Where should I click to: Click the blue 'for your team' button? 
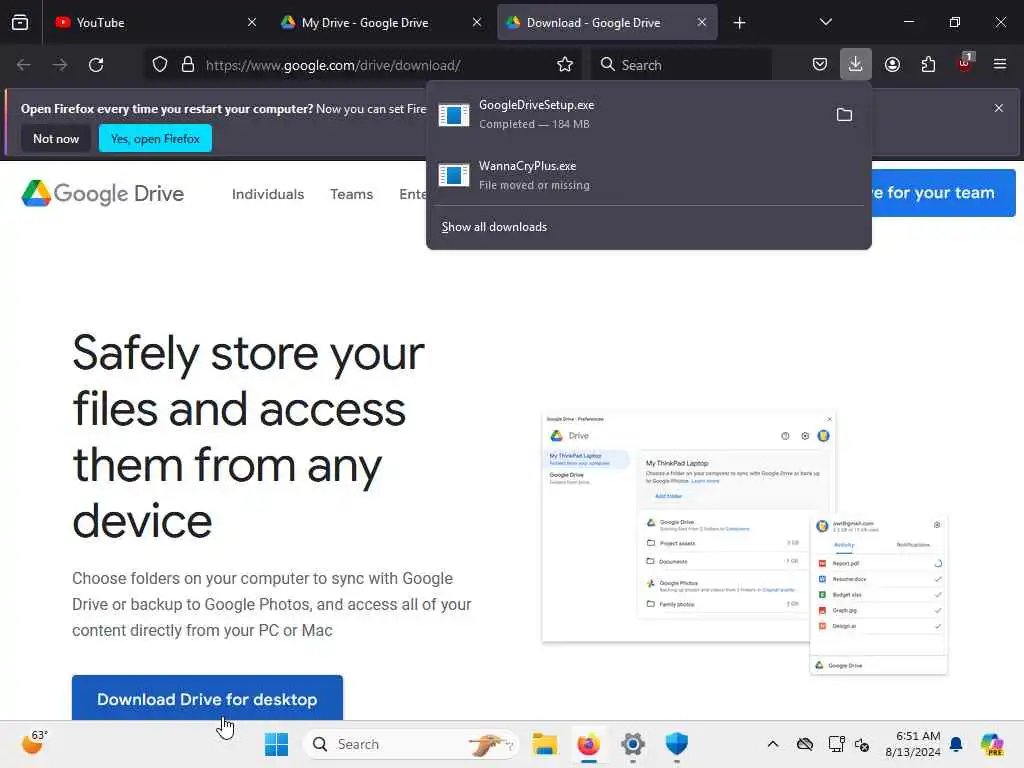click(x=944, y=193)
